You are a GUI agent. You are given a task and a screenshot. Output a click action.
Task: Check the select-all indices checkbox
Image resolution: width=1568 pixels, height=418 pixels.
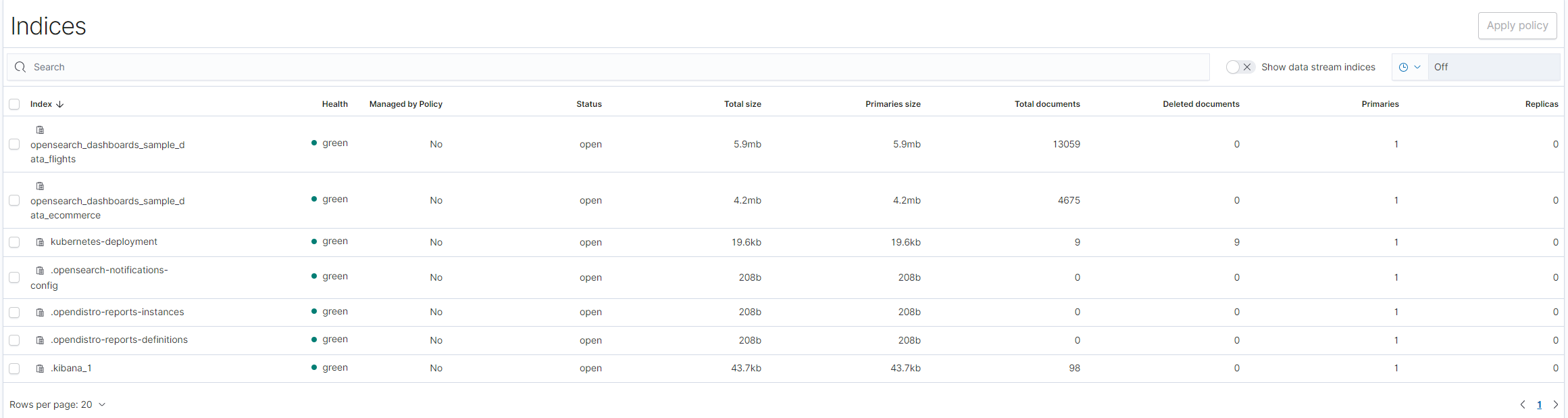[x=14, y=104]
